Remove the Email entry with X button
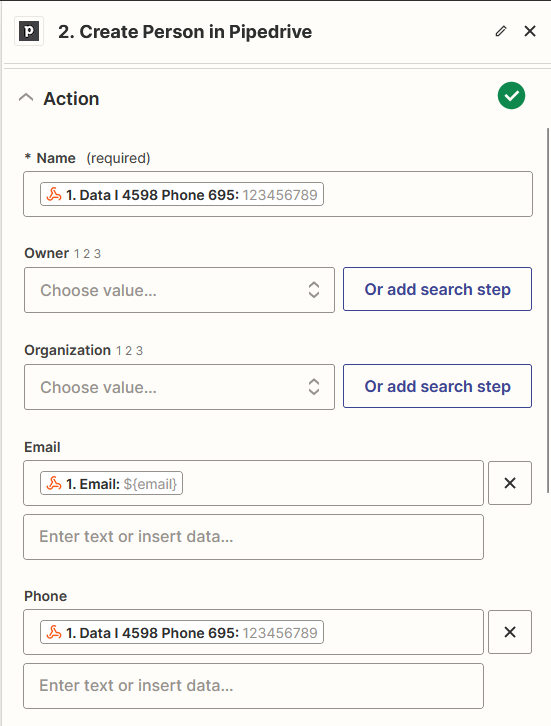551x726 pixels. pyautogui.click(x=510, y=483)
